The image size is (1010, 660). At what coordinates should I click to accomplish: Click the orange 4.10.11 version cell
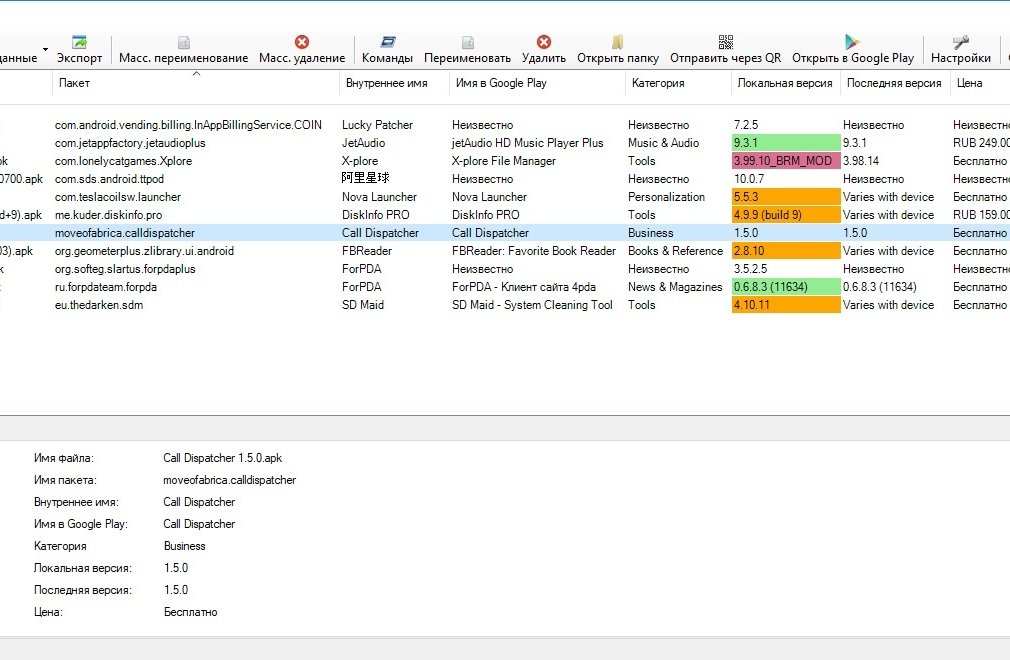[786, 305]
